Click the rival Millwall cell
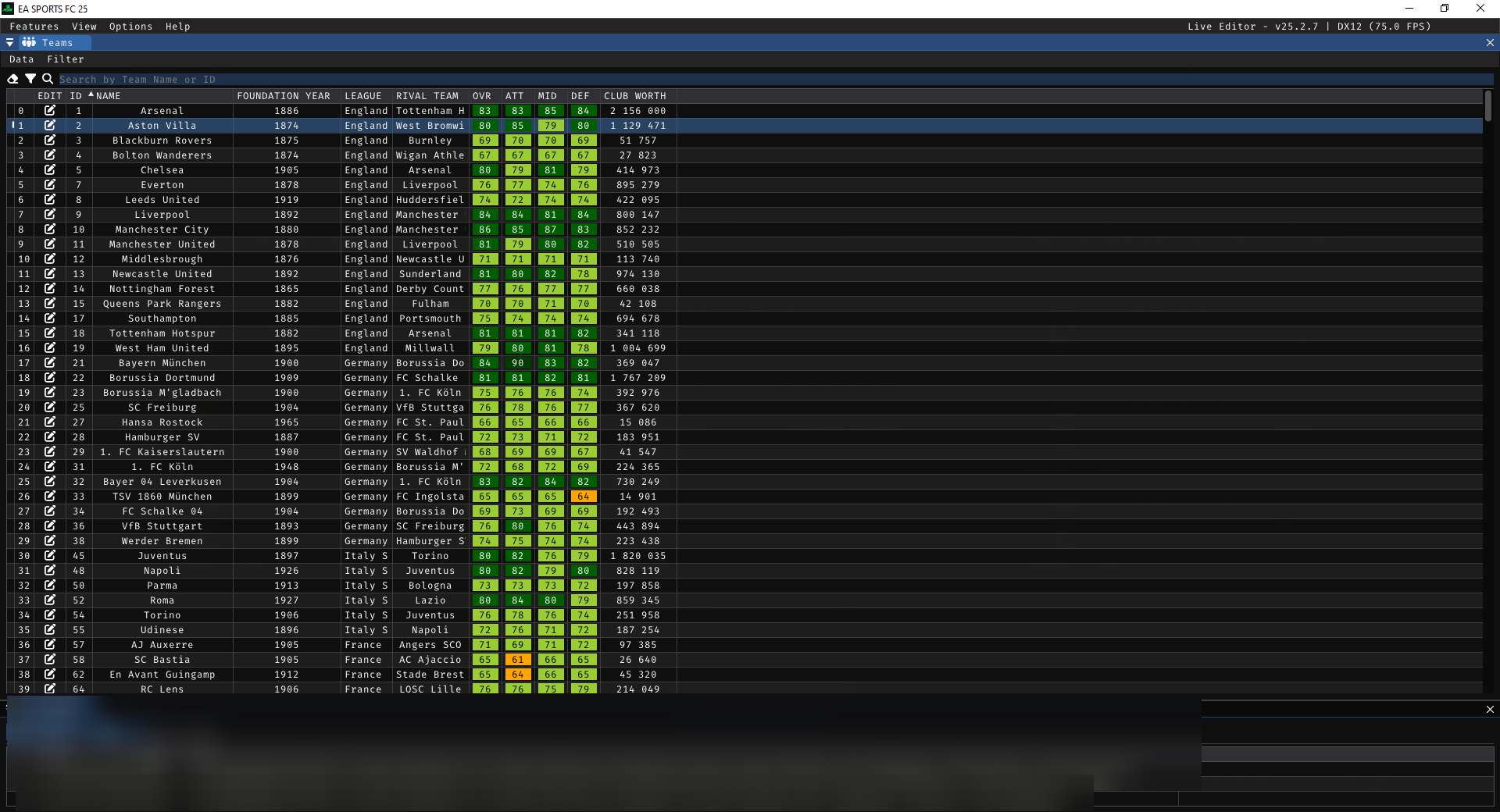This screenshot has height=812, width=1500. (x=430, y=348)
